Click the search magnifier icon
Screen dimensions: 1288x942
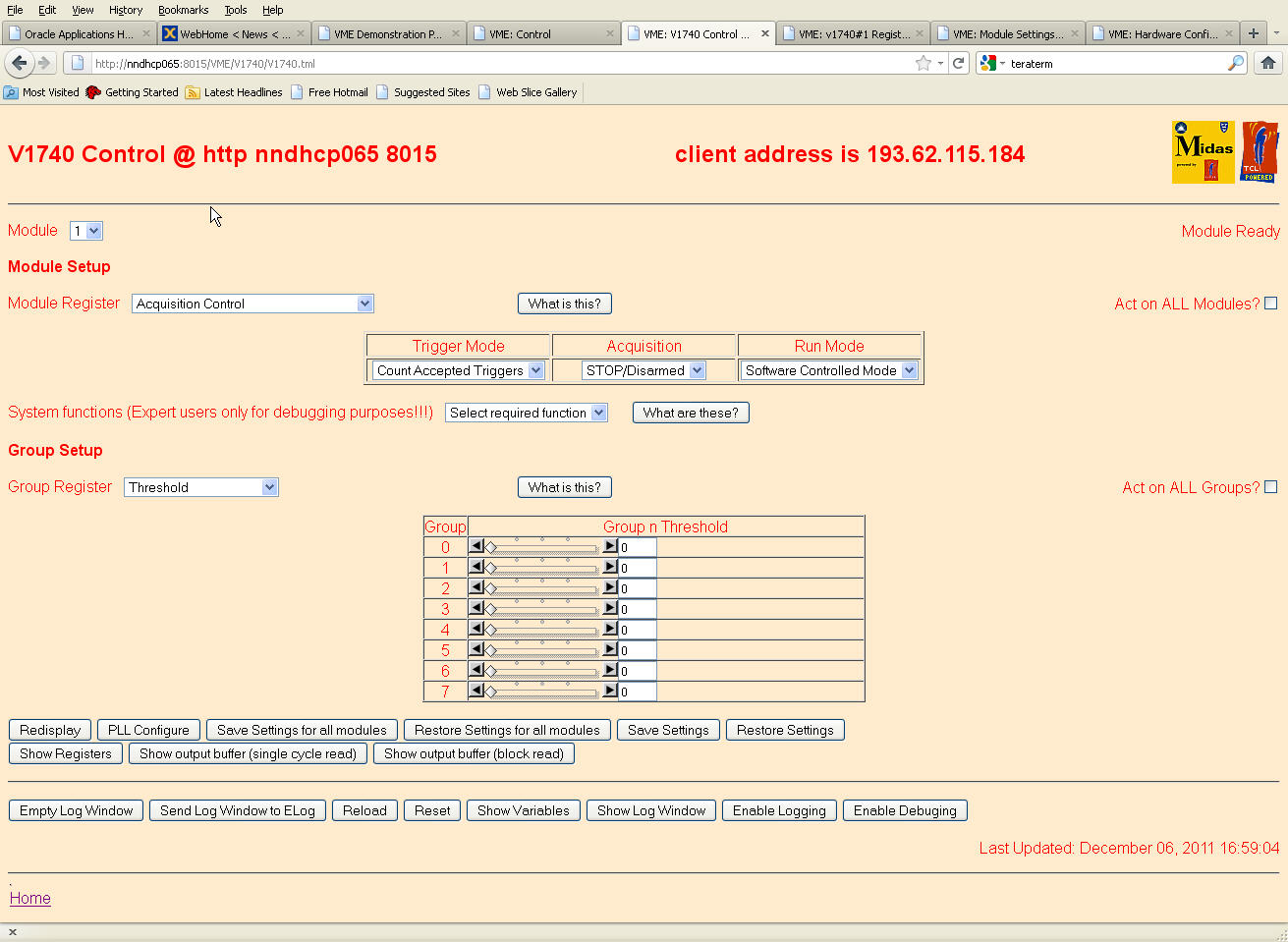click(1235, 63)
